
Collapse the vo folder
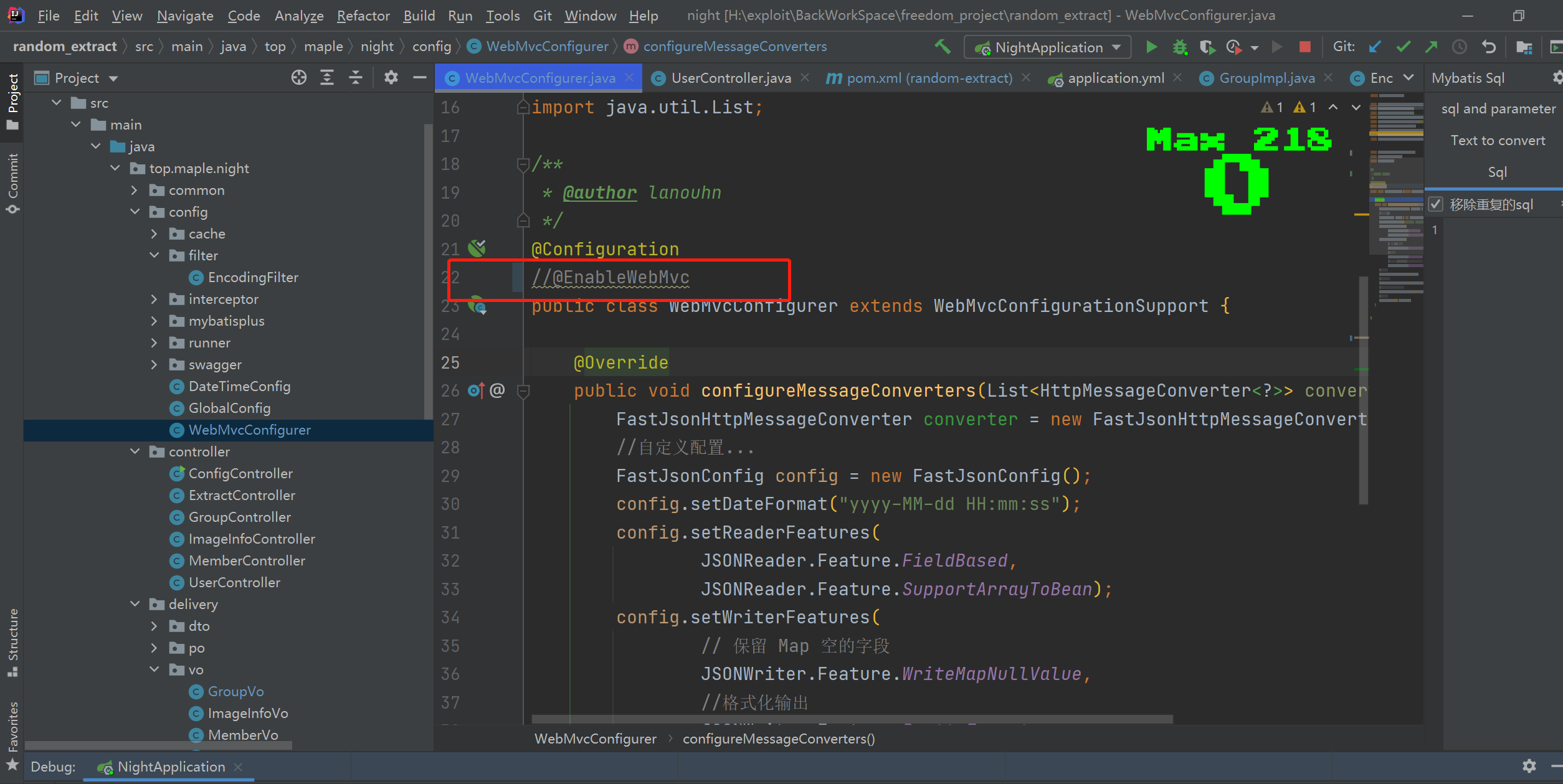154,669
